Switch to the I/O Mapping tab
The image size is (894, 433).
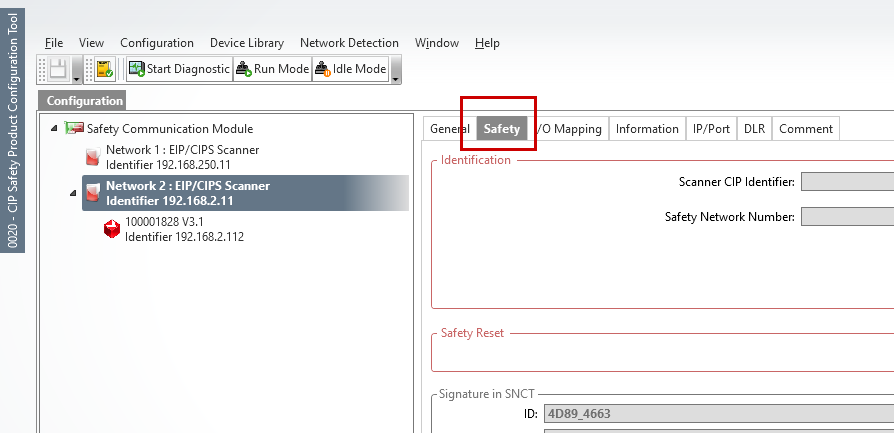568,129
